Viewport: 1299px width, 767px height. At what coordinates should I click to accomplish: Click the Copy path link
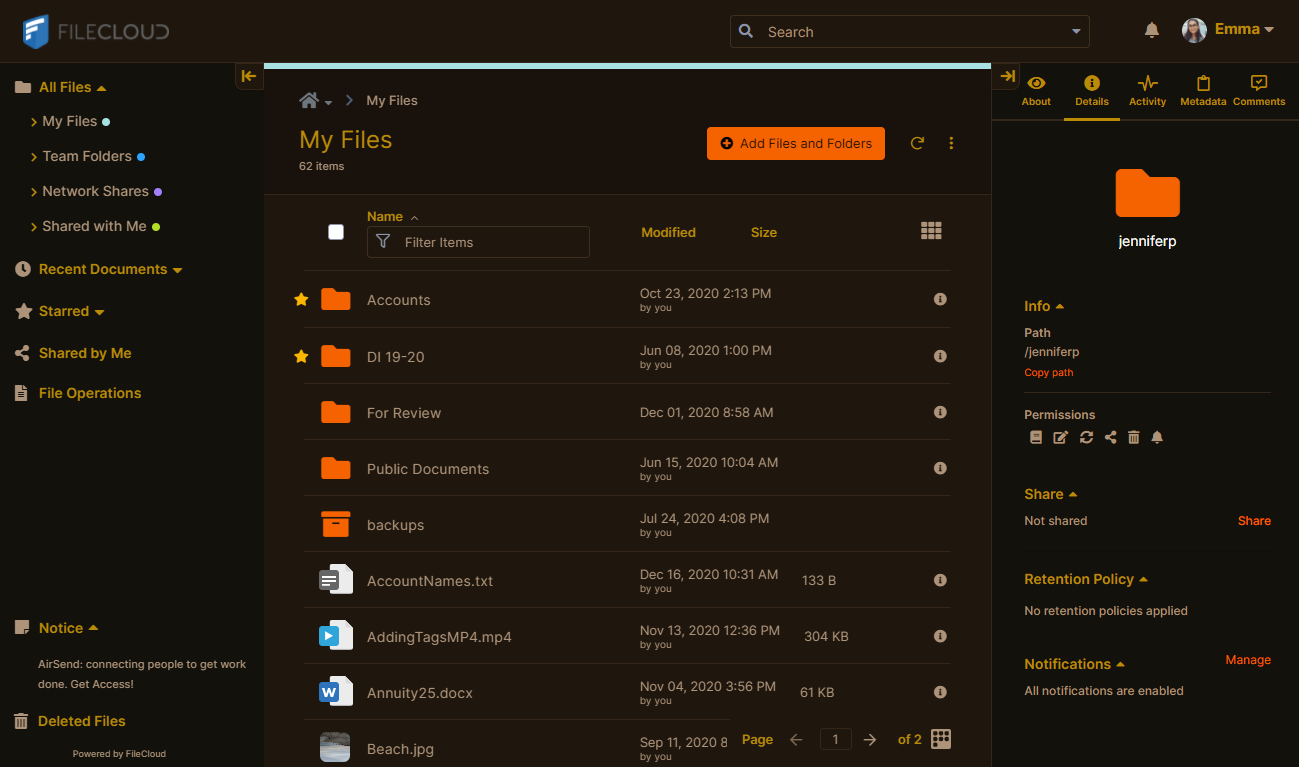coord(1048,372)
